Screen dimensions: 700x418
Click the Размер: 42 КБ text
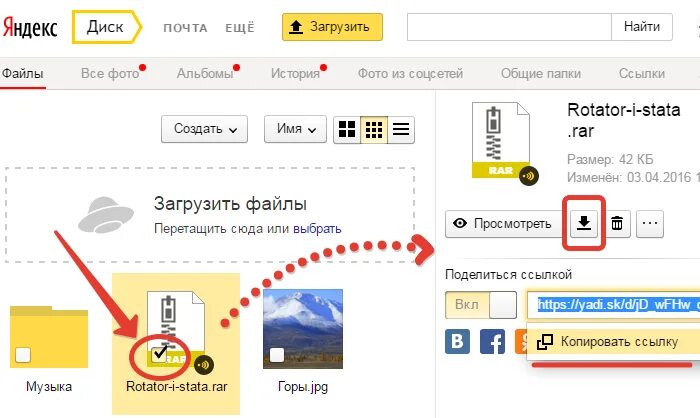click(x=610, y=159)
